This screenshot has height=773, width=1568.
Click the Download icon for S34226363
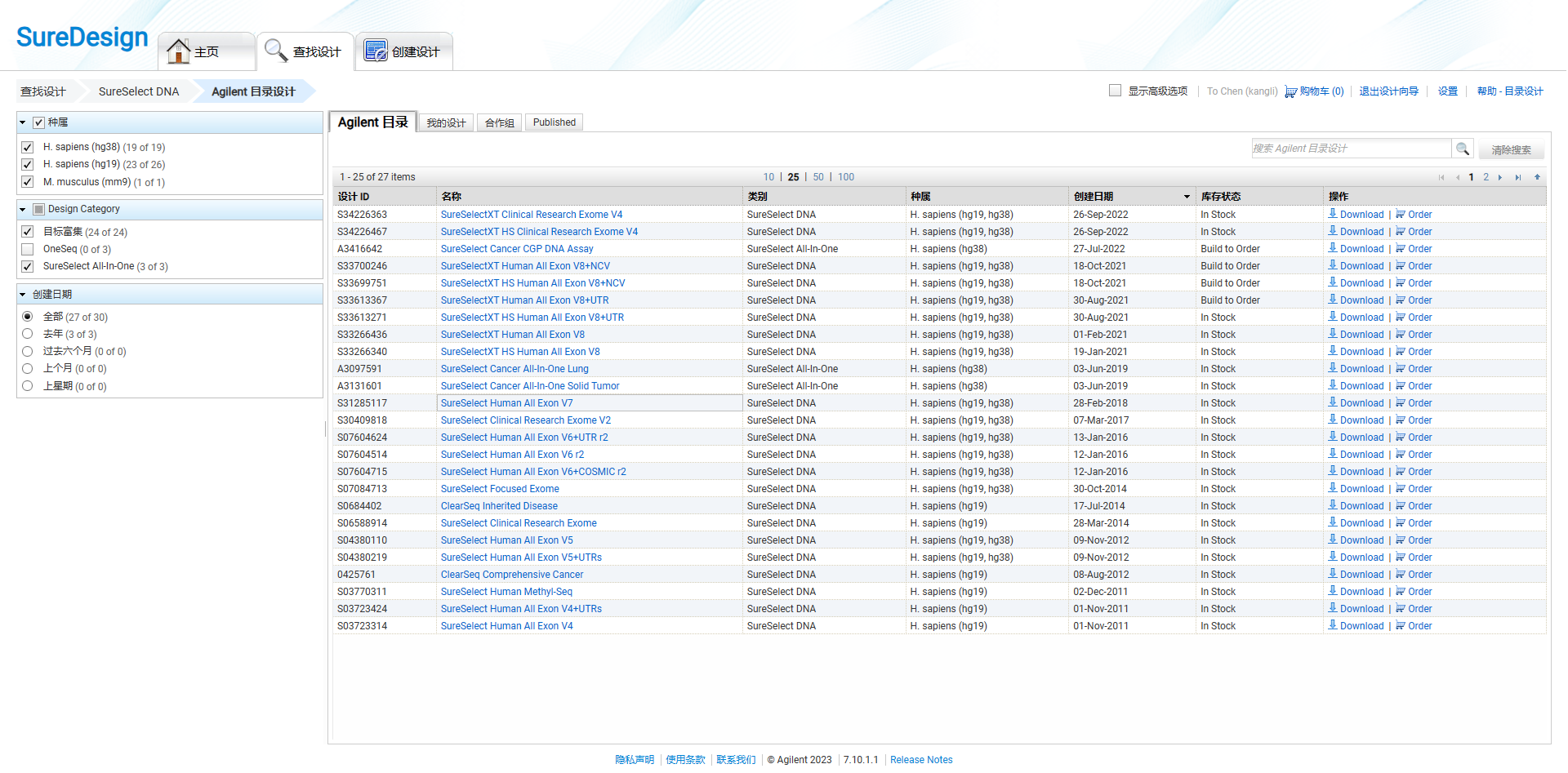tap(1333, 214)
